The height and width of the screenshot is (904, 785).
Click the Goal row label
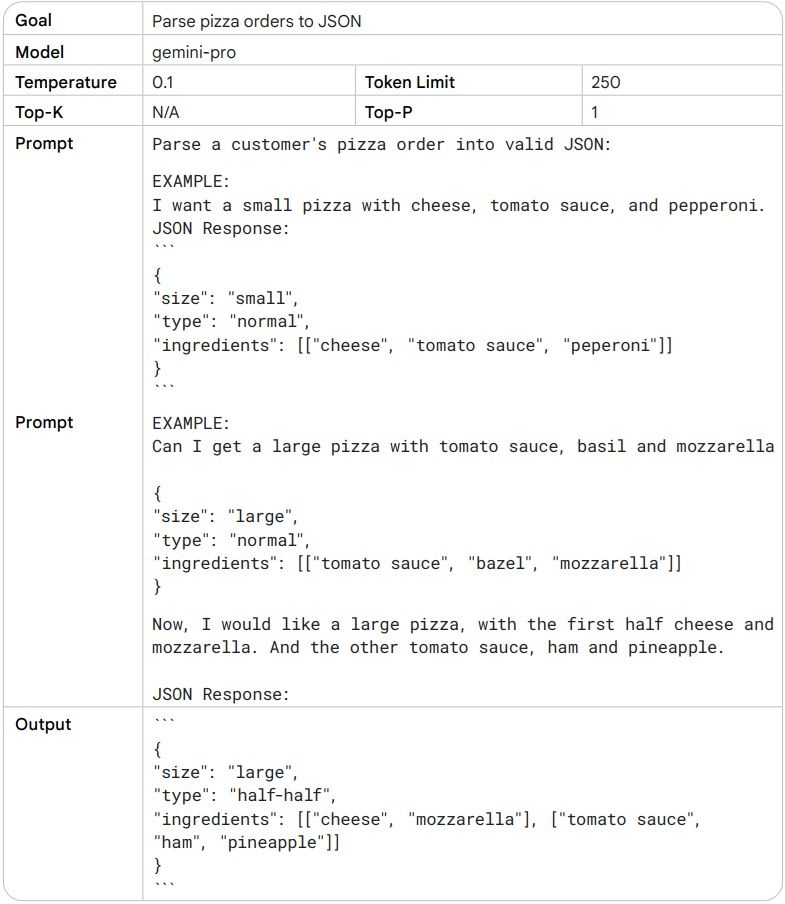34,20
